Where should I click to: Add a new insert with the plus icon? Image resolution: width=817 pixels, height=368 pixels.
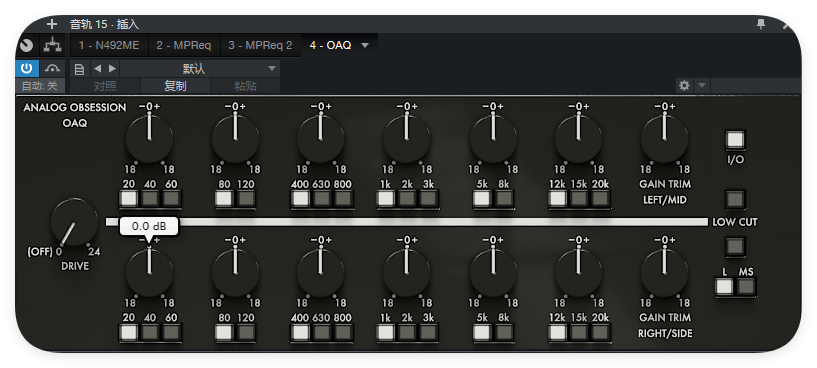[x=52, y=24]
